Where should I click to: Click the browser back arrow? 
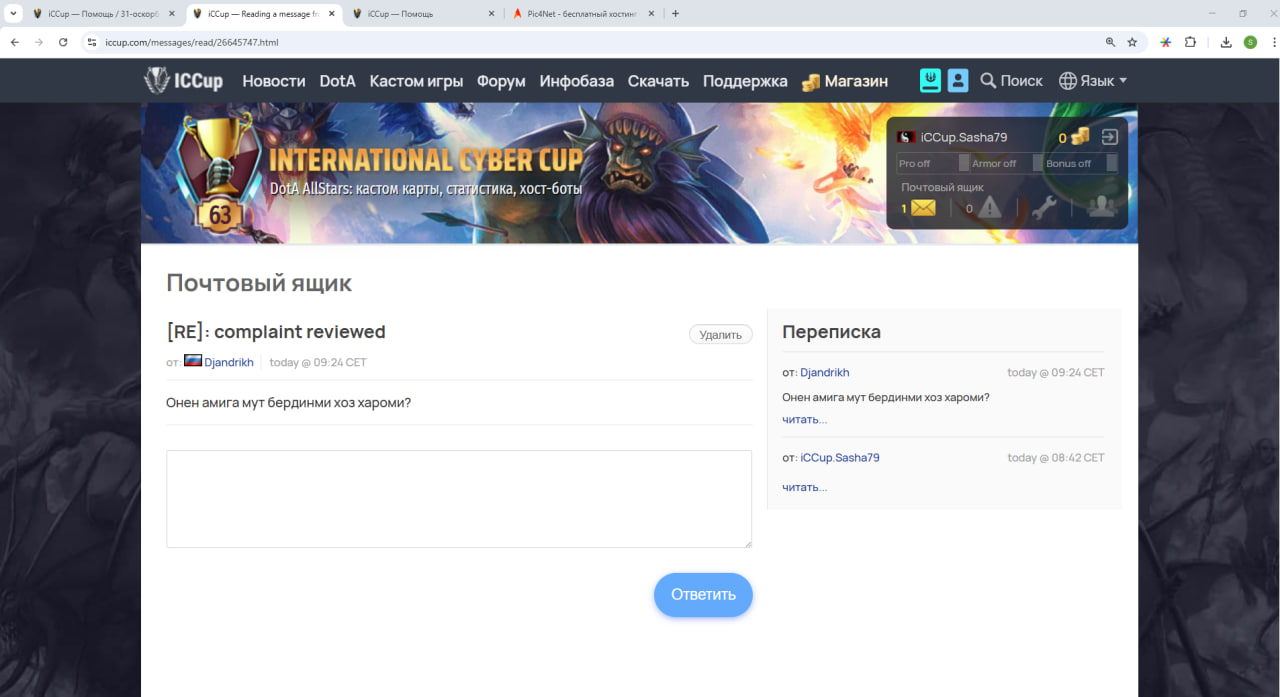15,42
